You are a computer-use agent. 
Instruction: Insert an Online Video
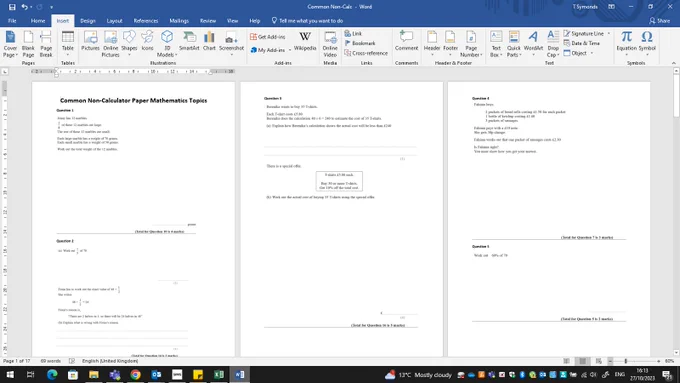pos(330,44)
